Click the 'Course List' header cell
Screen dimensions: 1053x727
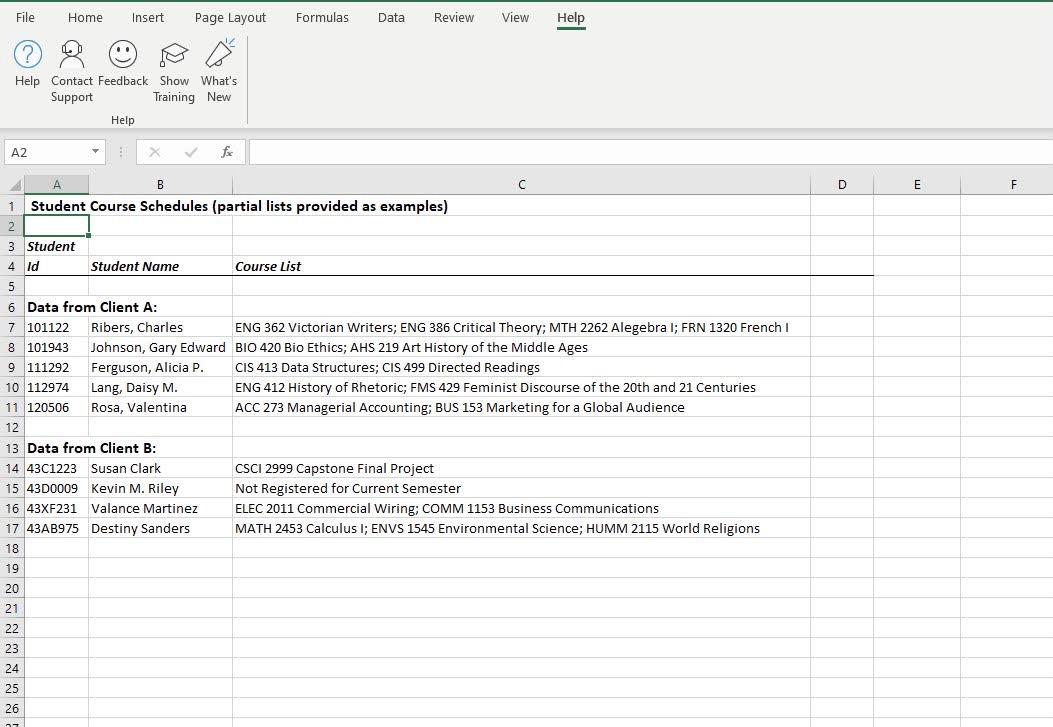521,266
